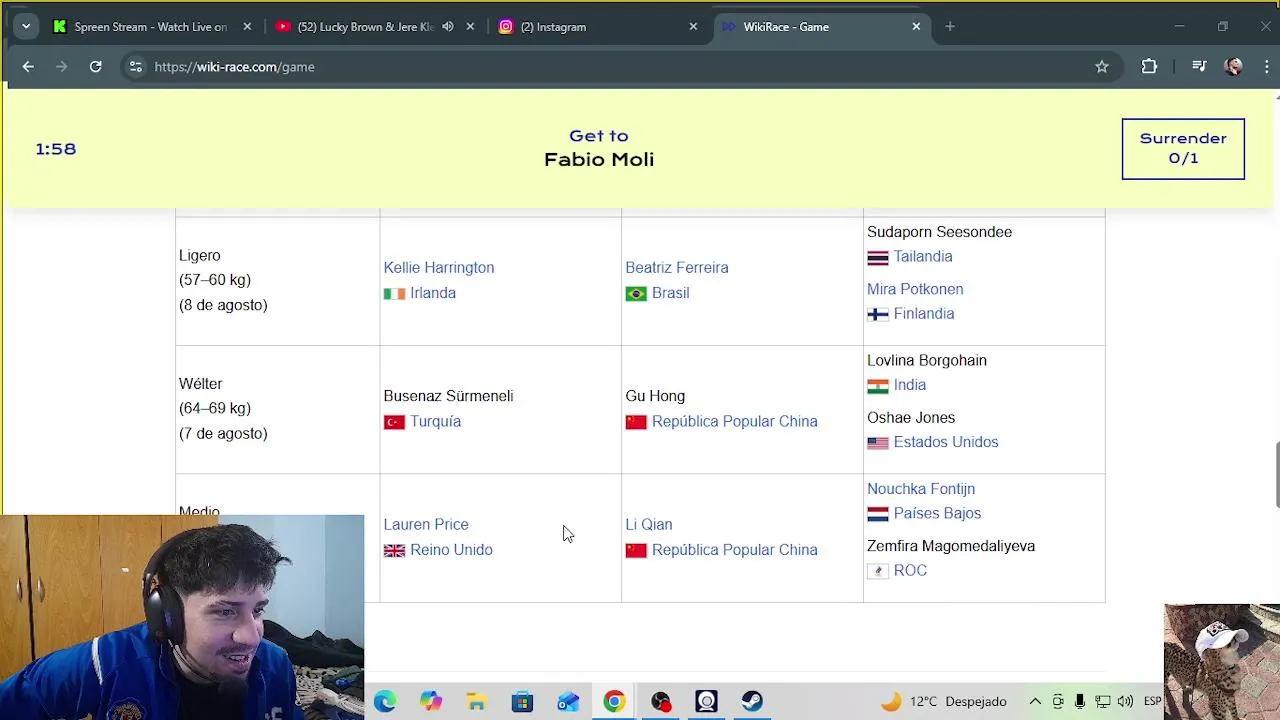This screenshot has width=1280, height=720.
Task: Click the Surrender 0/1 button
Action: click(x=1183, y=149)
